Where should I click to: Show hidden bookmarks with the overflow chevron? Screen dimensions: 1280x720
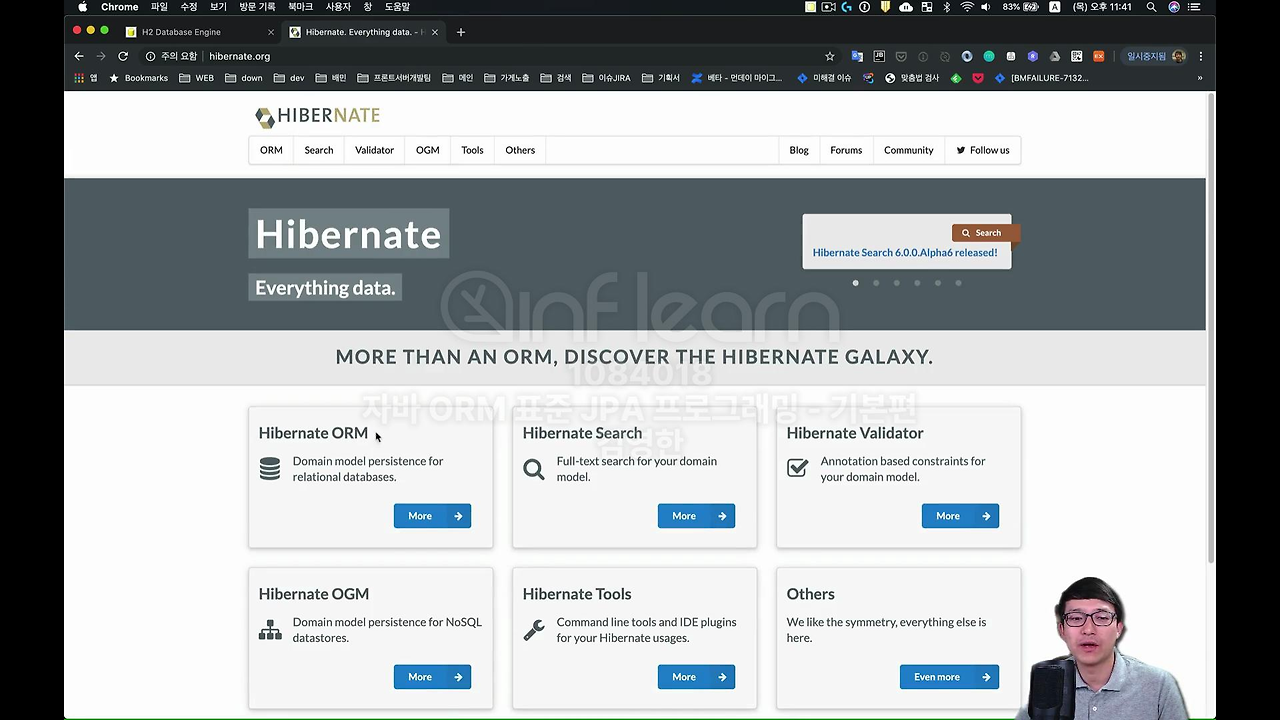point(1200,78)
